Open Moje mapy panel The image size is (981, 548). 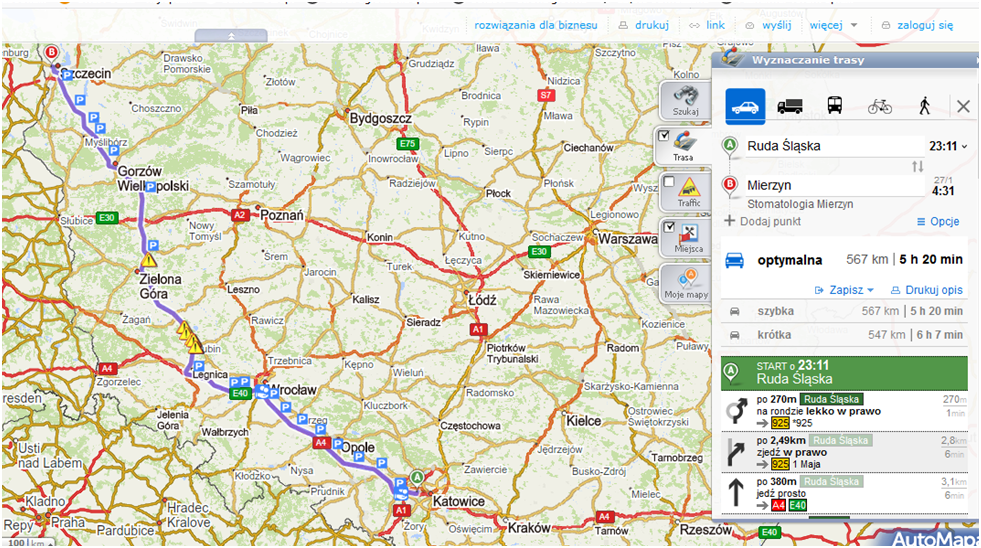(686, 283)
